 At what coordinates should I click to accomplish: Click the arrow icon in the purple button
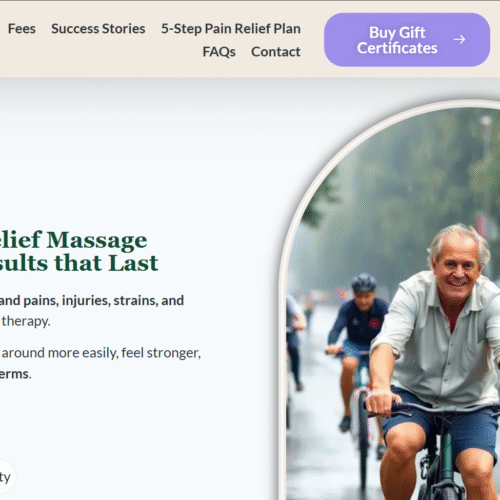pos(459,39)
